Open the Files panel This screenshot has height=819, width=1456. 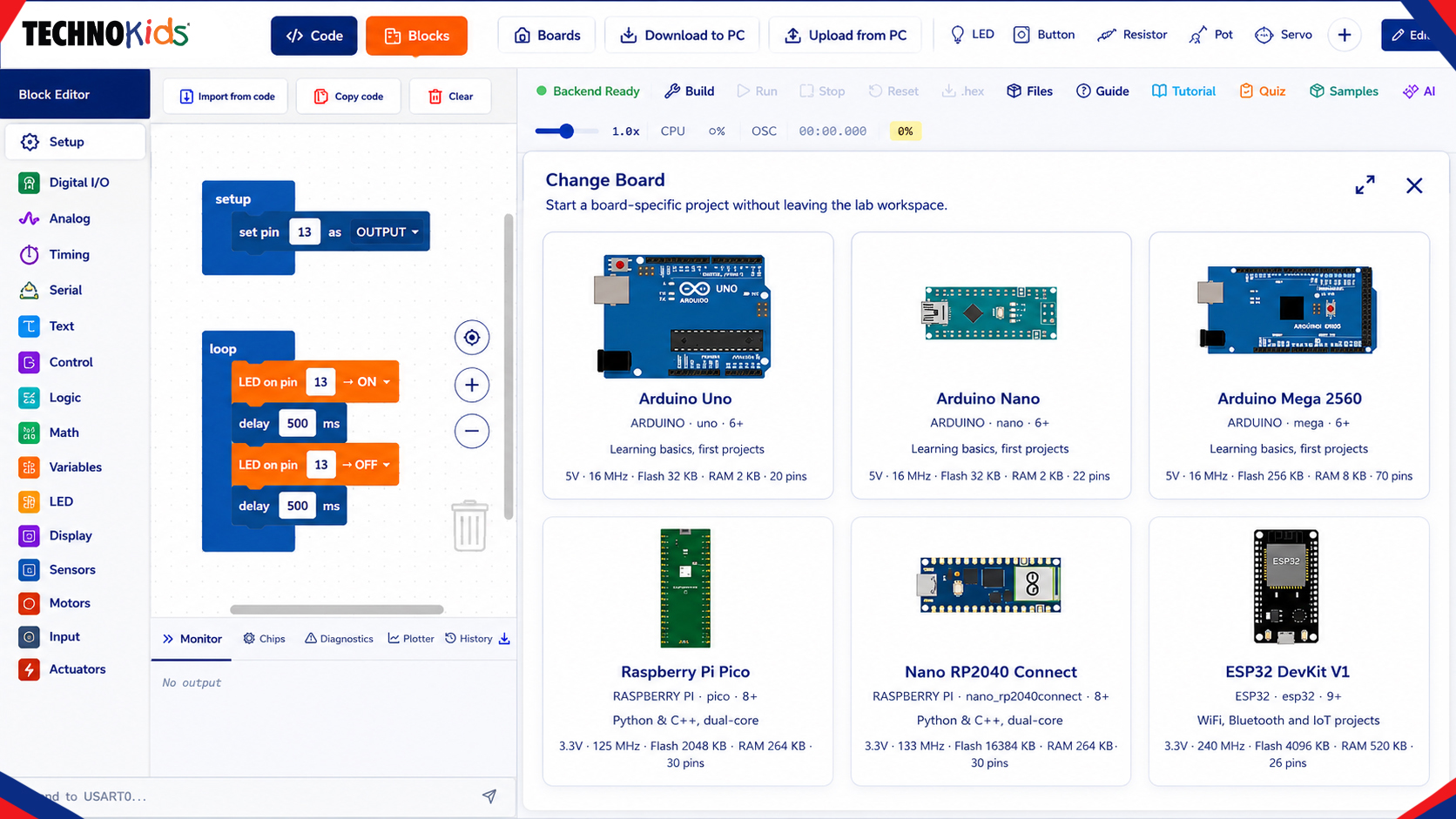tap(1029, 91)
